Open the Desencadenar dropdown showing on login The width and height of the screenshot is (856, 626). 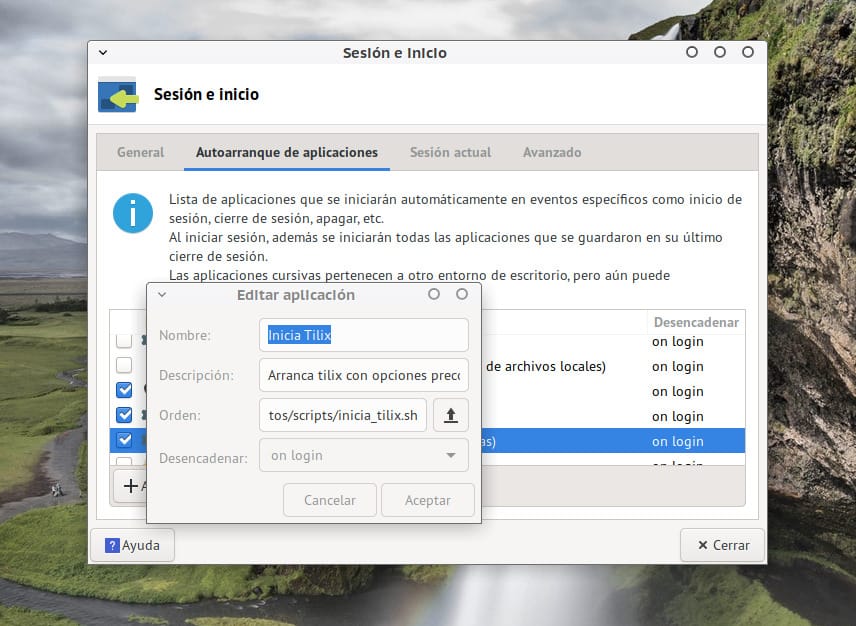point(364,455)
